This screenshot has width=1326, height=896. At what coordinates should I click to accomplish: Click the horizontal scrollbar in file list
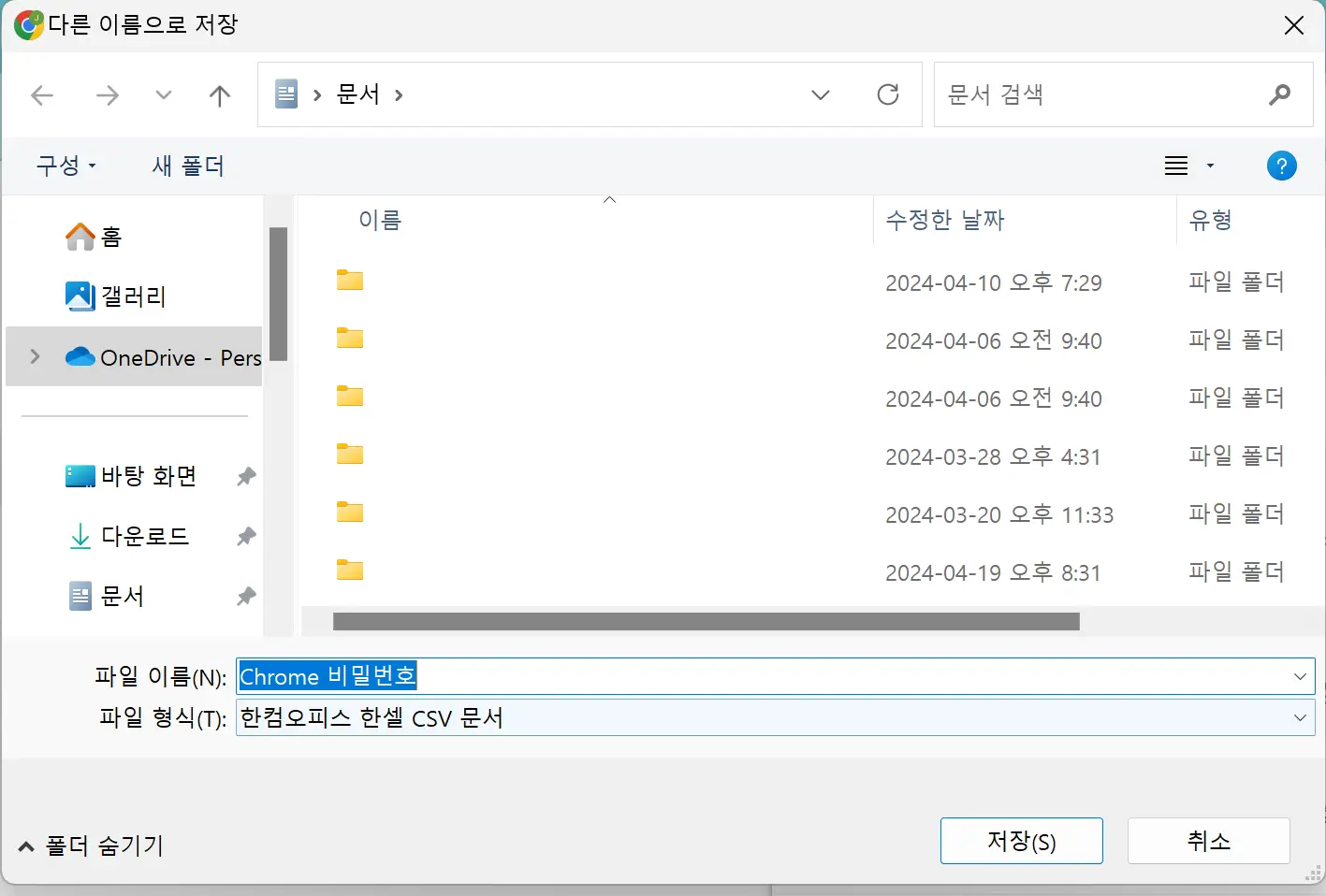pos(706,622)
